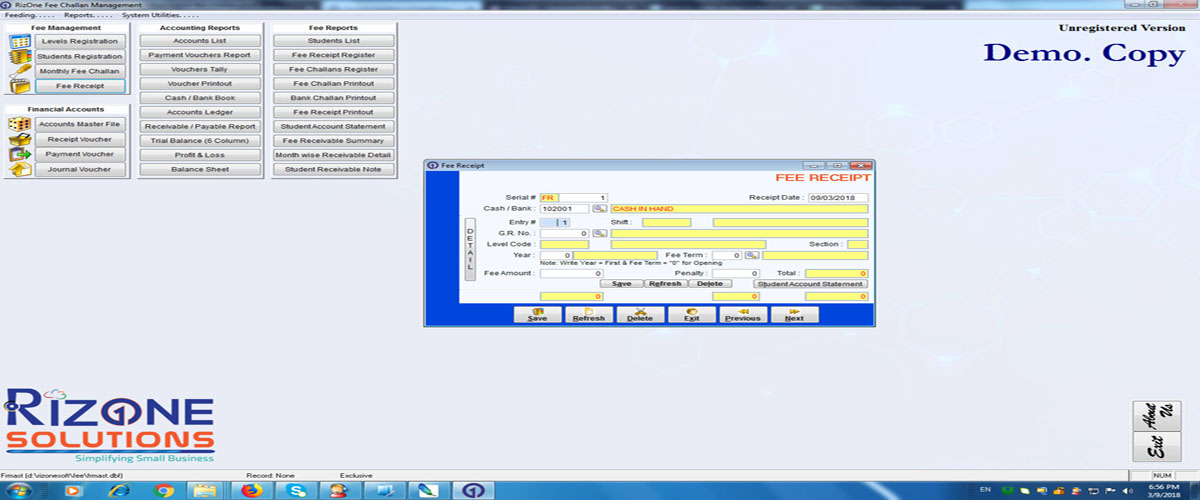Click the Receipt Voucher basket icon
Image resolution: width=1200 pixels, height=500 pixels.
(19, 139)
